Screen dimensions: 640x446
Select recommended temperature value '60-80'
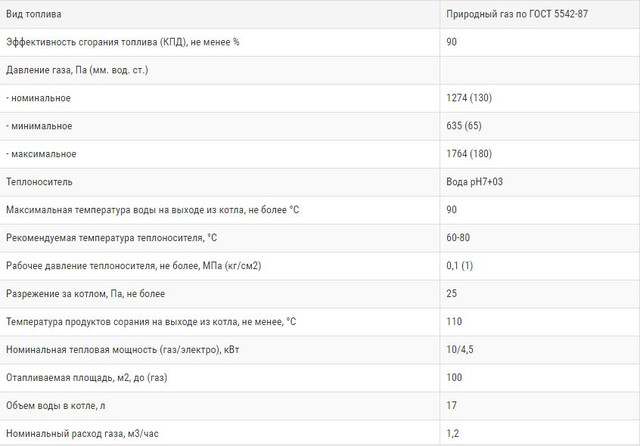(x=458, y=237)
